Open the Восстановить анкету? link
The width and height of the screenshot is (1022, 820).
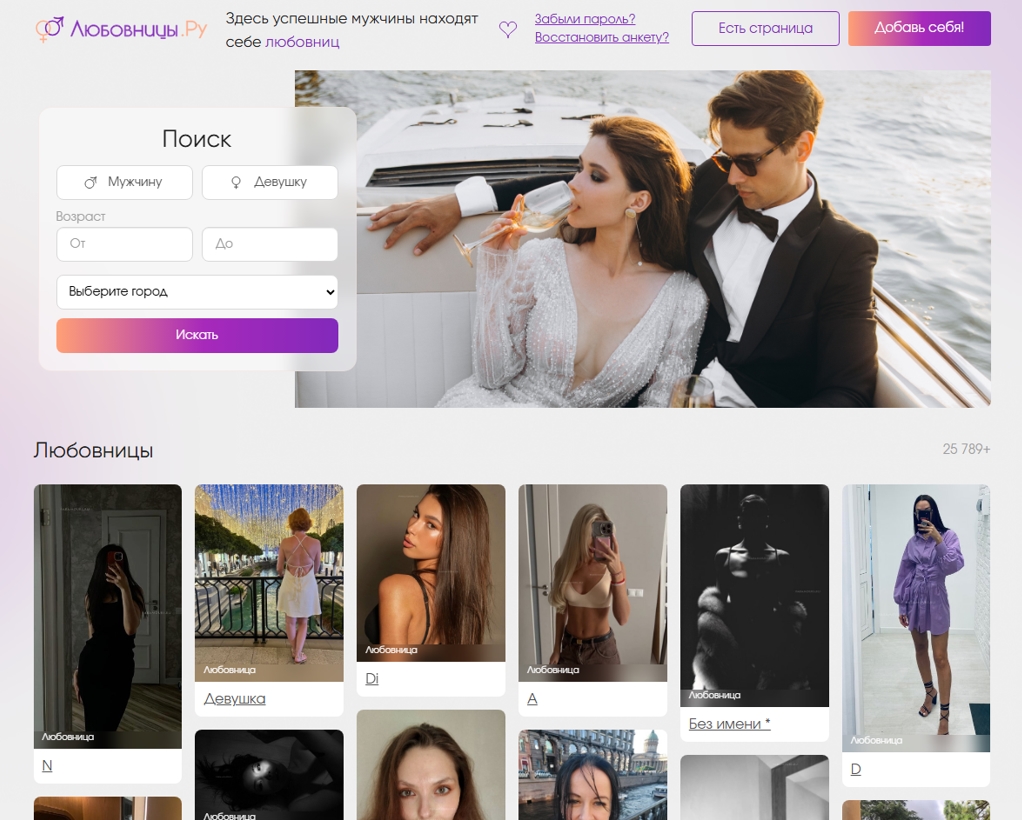tap(602, 37)
